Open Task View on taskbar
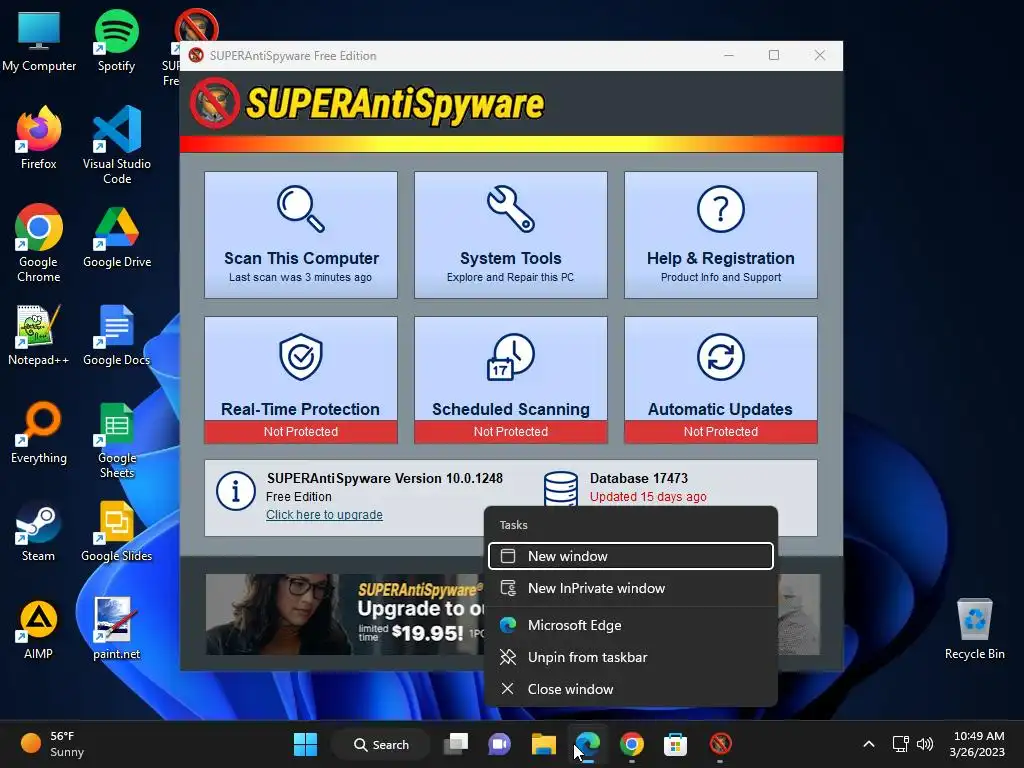The height and width of the screenshot is (768, 1024). point(456,744)
